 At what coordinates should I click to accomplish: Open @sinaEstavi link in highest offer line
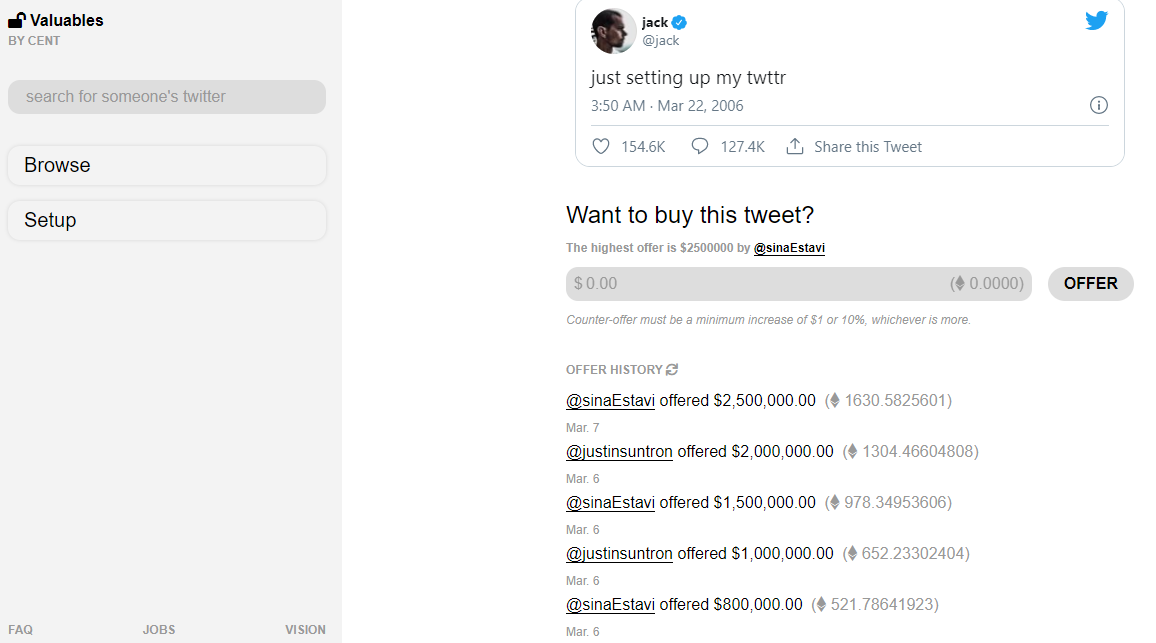pyautogui.click(x=789, y=248)
